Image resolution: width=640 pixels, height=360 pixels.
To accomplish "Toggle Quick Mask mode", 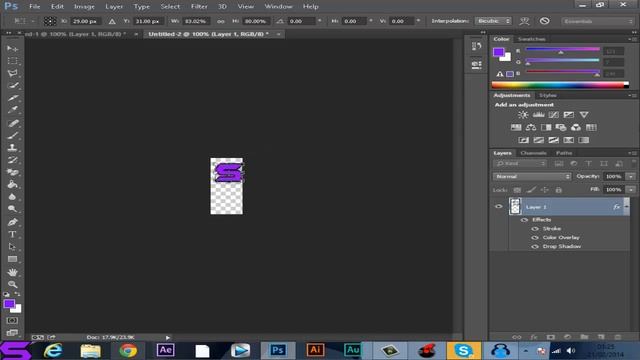I will 12,320.
